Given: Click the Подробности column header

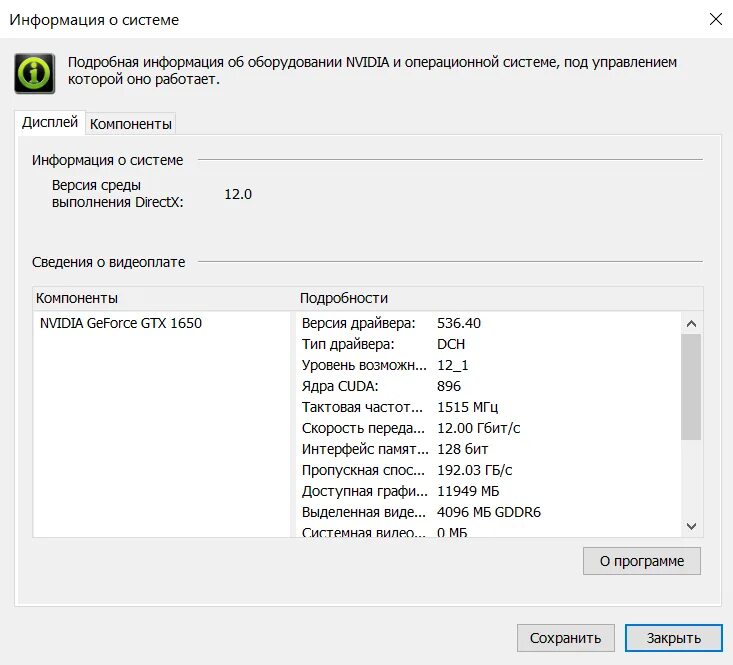Looking at the screenshot, I should click(499, 298).
